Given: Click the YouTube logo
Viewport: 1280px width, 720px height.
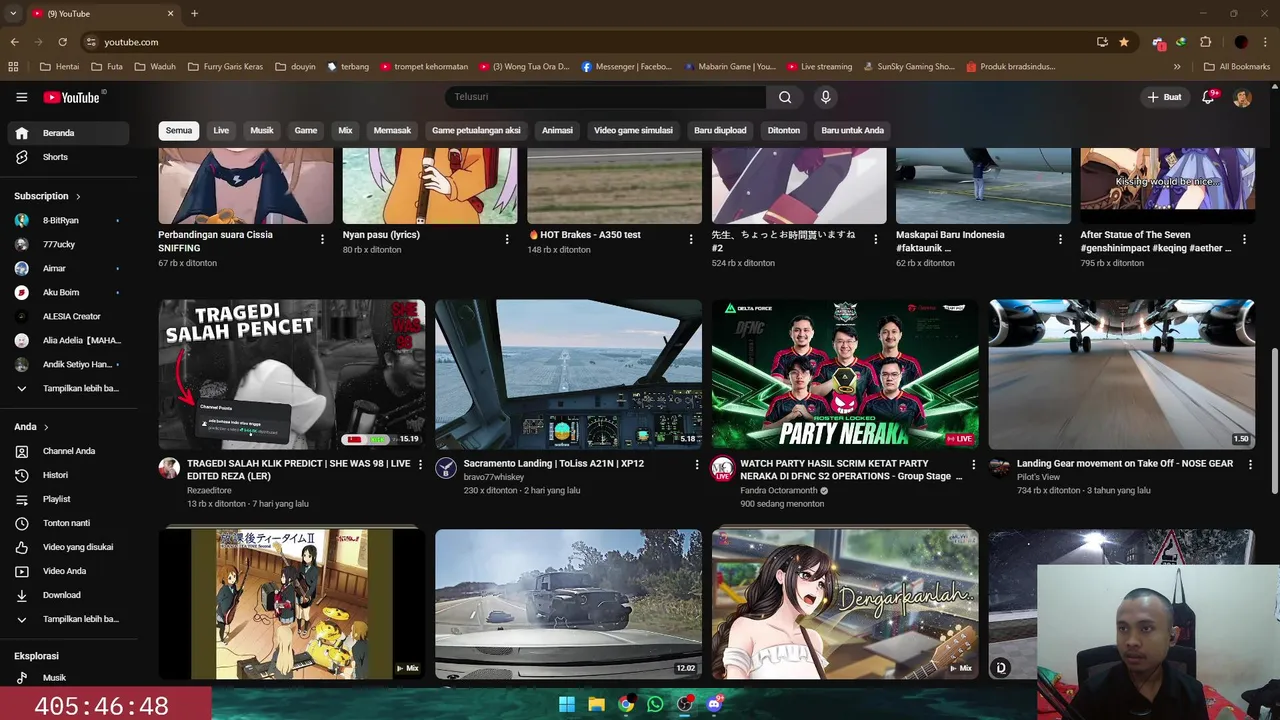Looking at the screenshot, I should 72,97.
